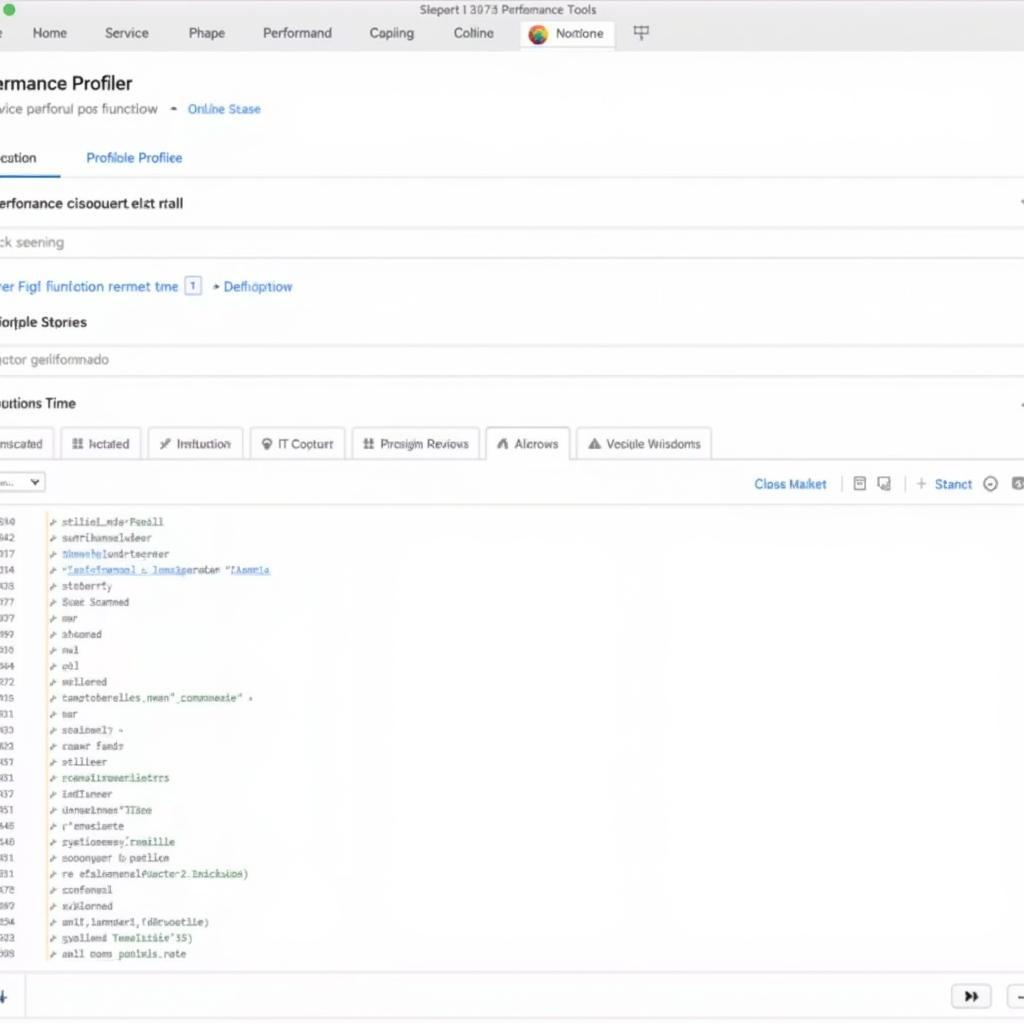Expand the stllleer row arrow
1024x1024 pixels.
pyautogui.click(x=53, y=762)
